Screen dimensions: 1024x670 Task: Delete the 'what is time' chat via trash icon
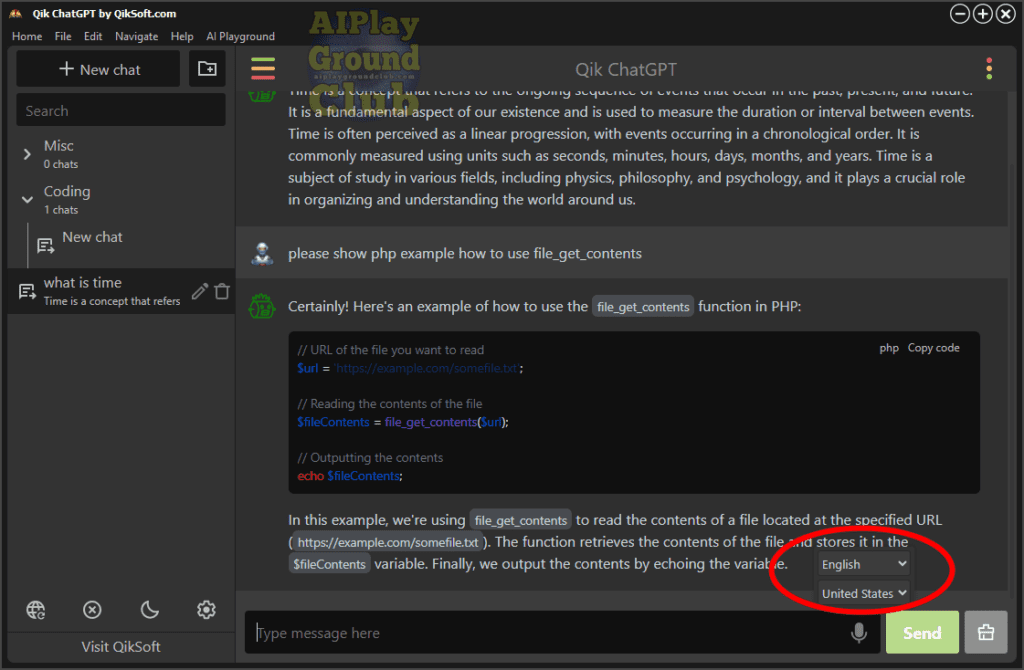coord(222,291)
